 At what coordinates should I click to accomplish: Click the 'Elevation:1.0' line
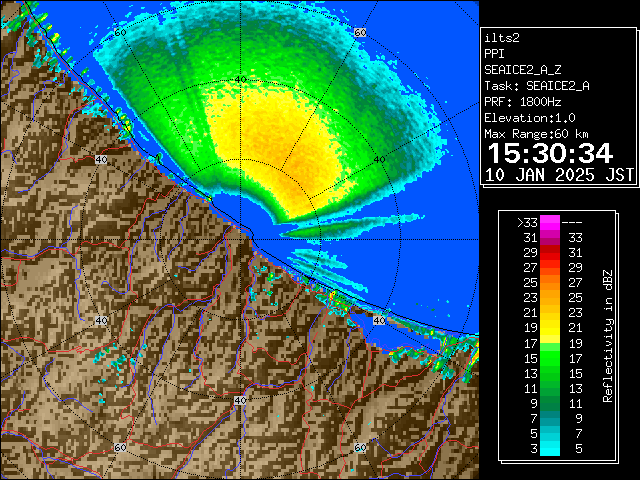click(x=530, y=118)
